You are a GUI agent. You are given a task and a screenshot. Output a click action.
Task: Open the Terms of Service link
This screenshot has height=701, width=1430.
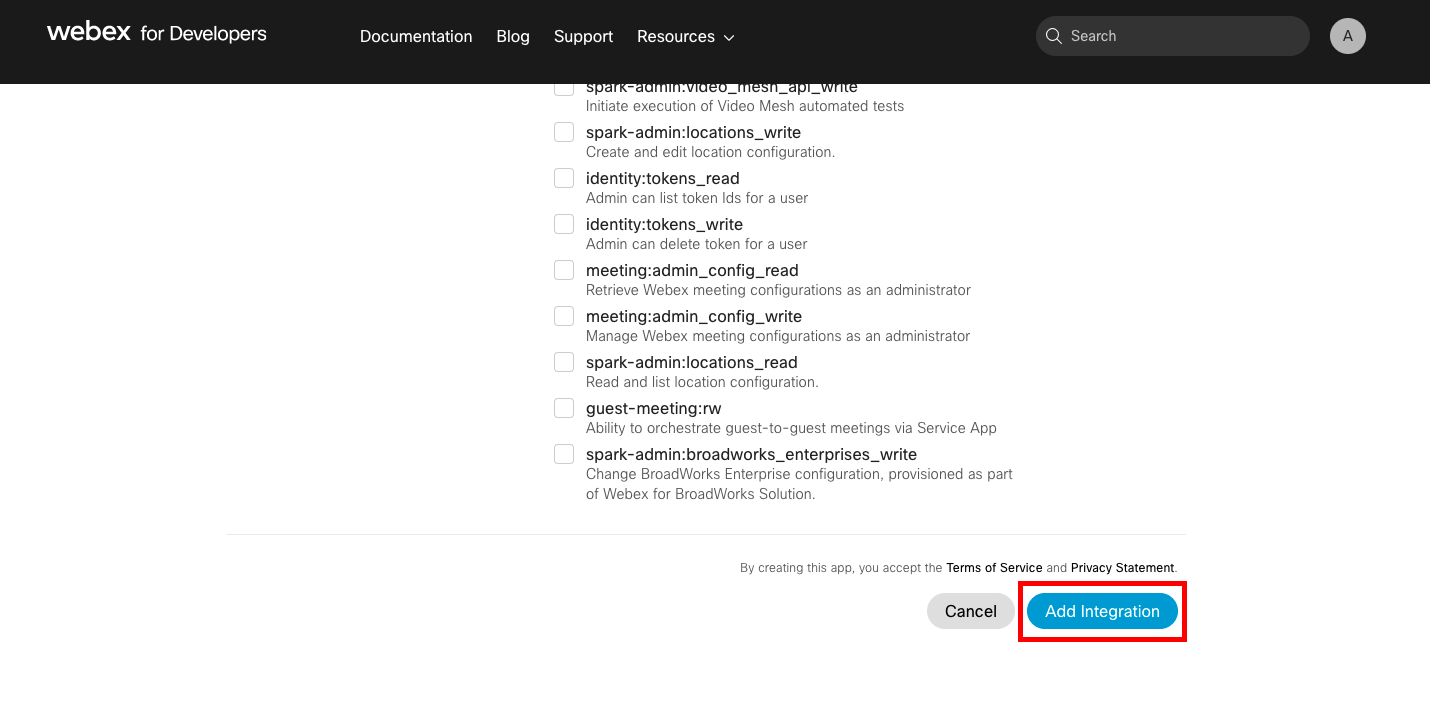pyautogui.click(x=994, y=567)
